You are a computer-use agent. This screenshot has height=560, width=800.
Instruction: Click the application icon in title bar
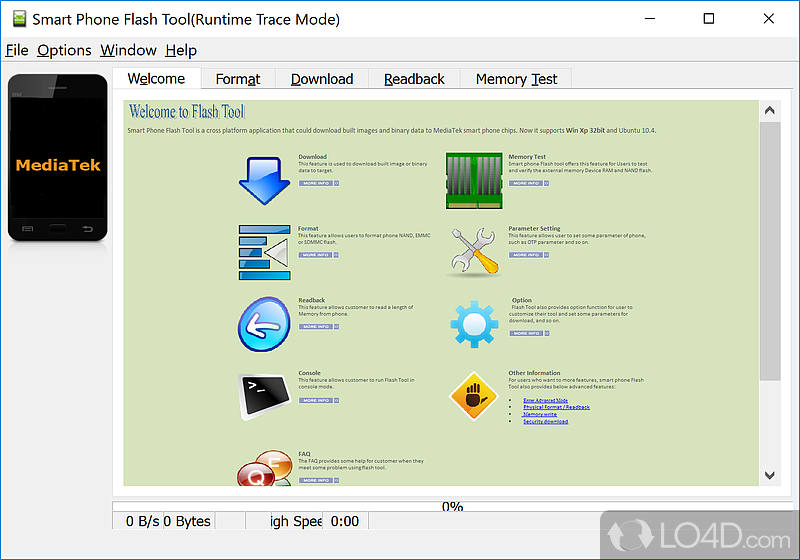tap(19, 19)
